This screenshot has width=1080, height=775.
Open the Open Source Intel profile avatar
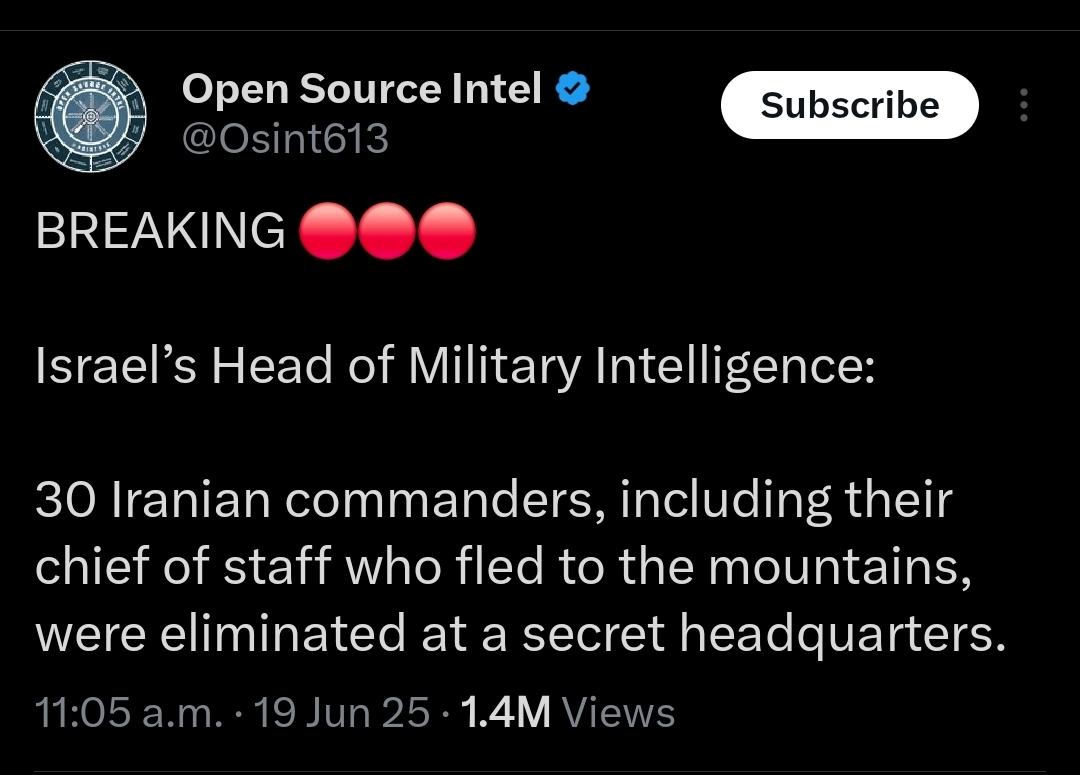click(x=90, y=116)
